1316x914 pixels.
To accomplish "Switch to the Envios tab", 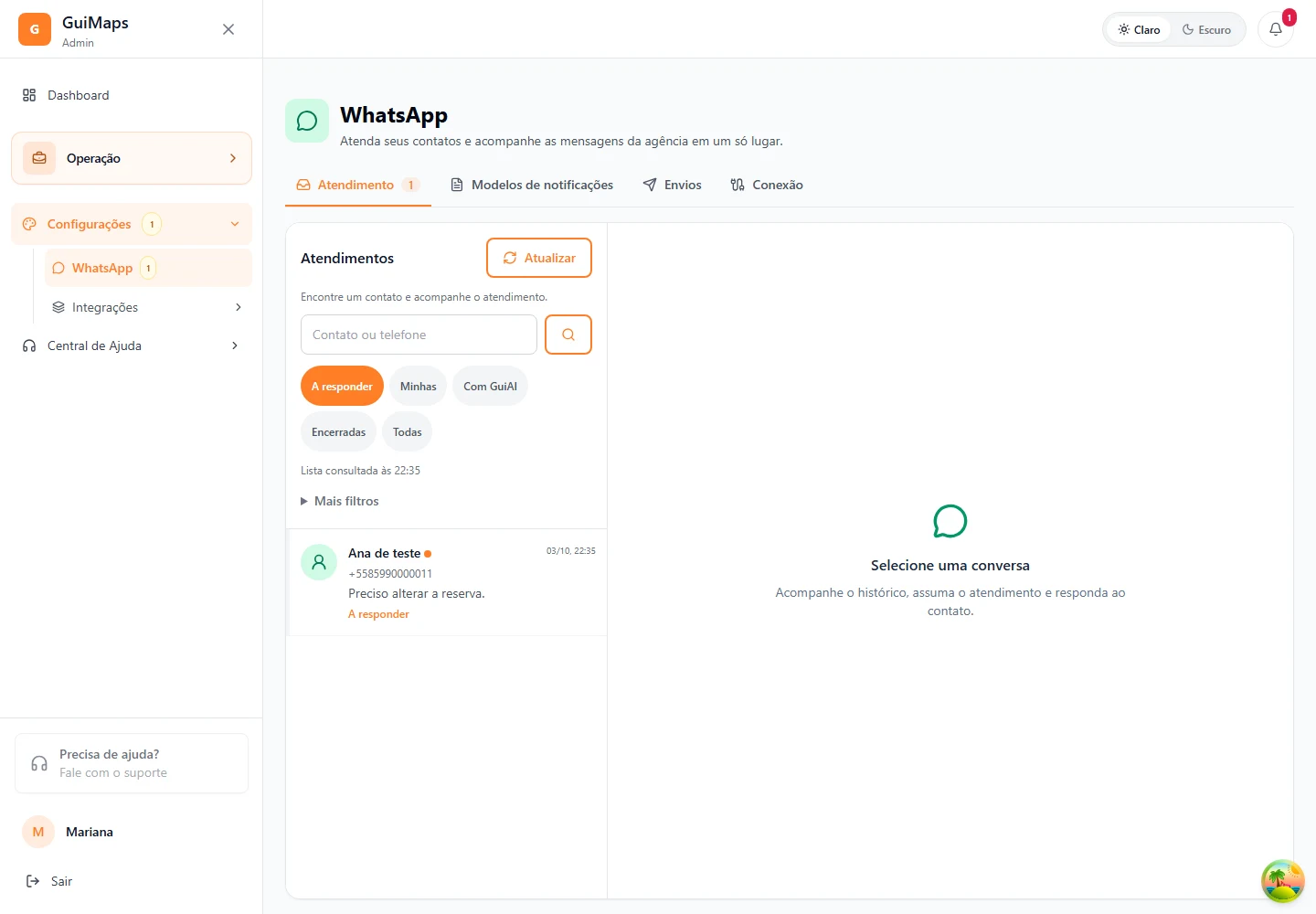I will pyautogui.click(x=673, y=185).
